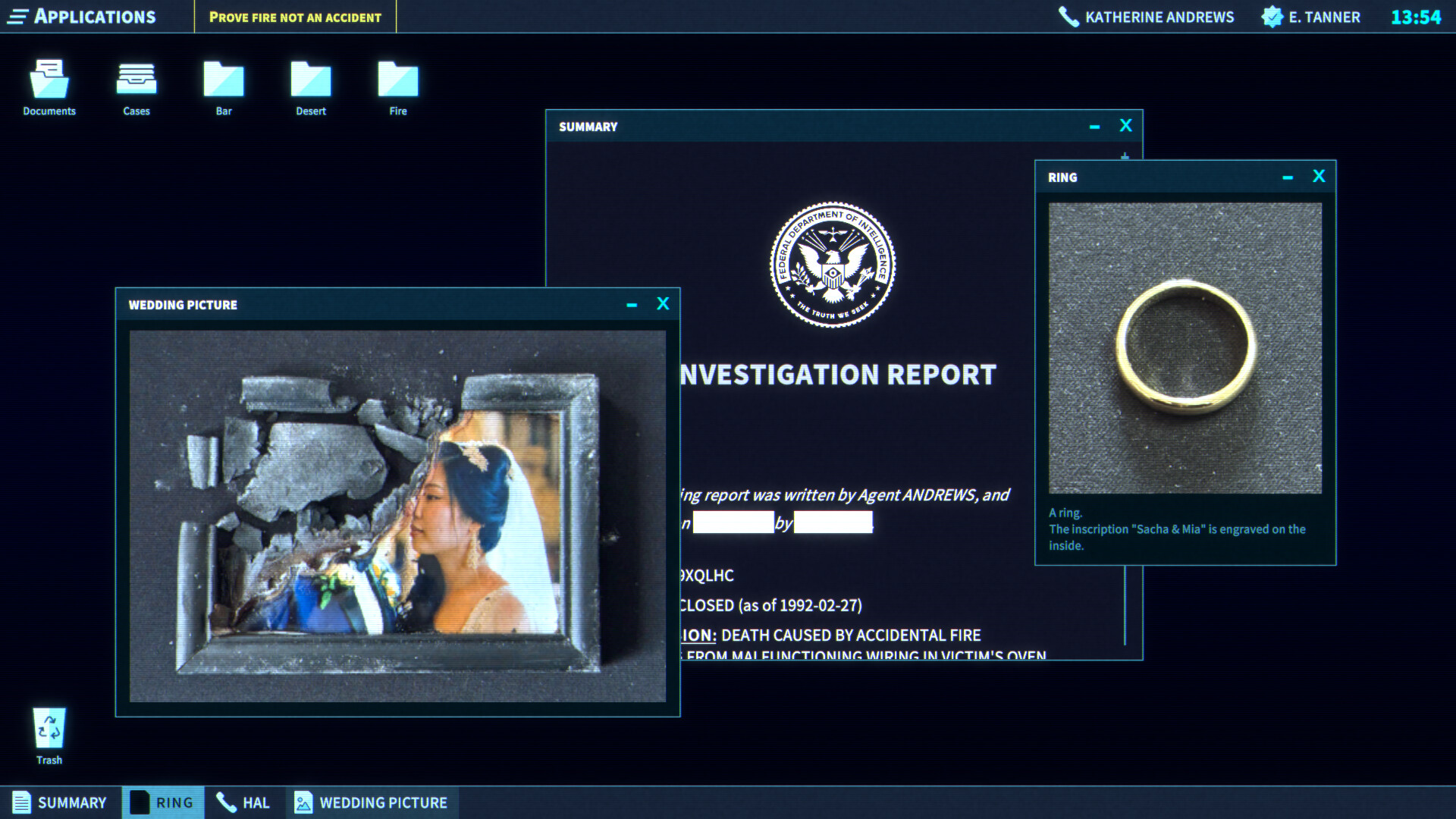Screen dimensions: 1456x819
Task: Click the image icon on the Wedding Picture tab
Action: (303, 802)
